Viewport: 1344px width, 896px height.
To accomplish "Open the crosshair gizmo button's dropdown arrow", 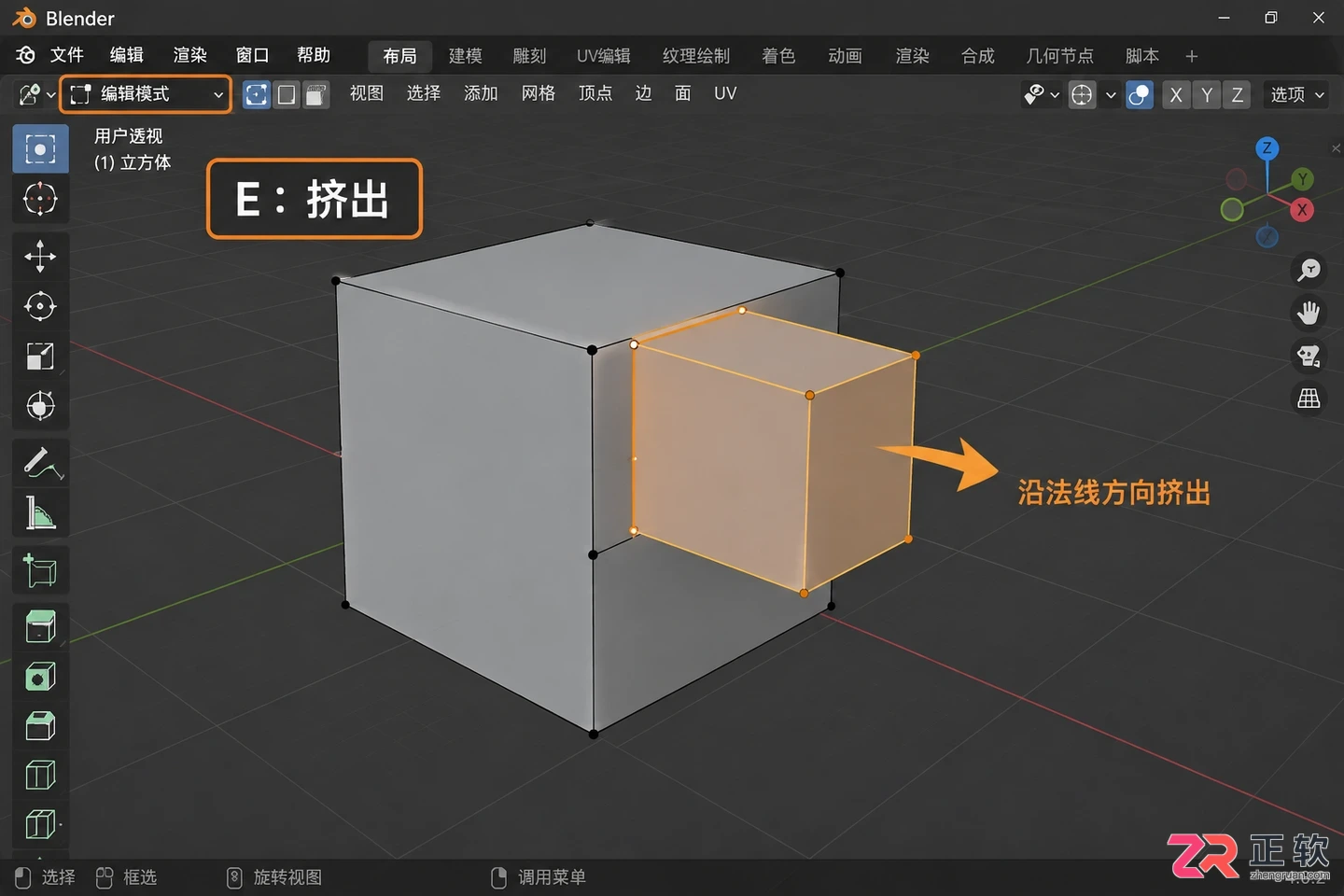I will pyautogui.click(x=1111, y=95).
